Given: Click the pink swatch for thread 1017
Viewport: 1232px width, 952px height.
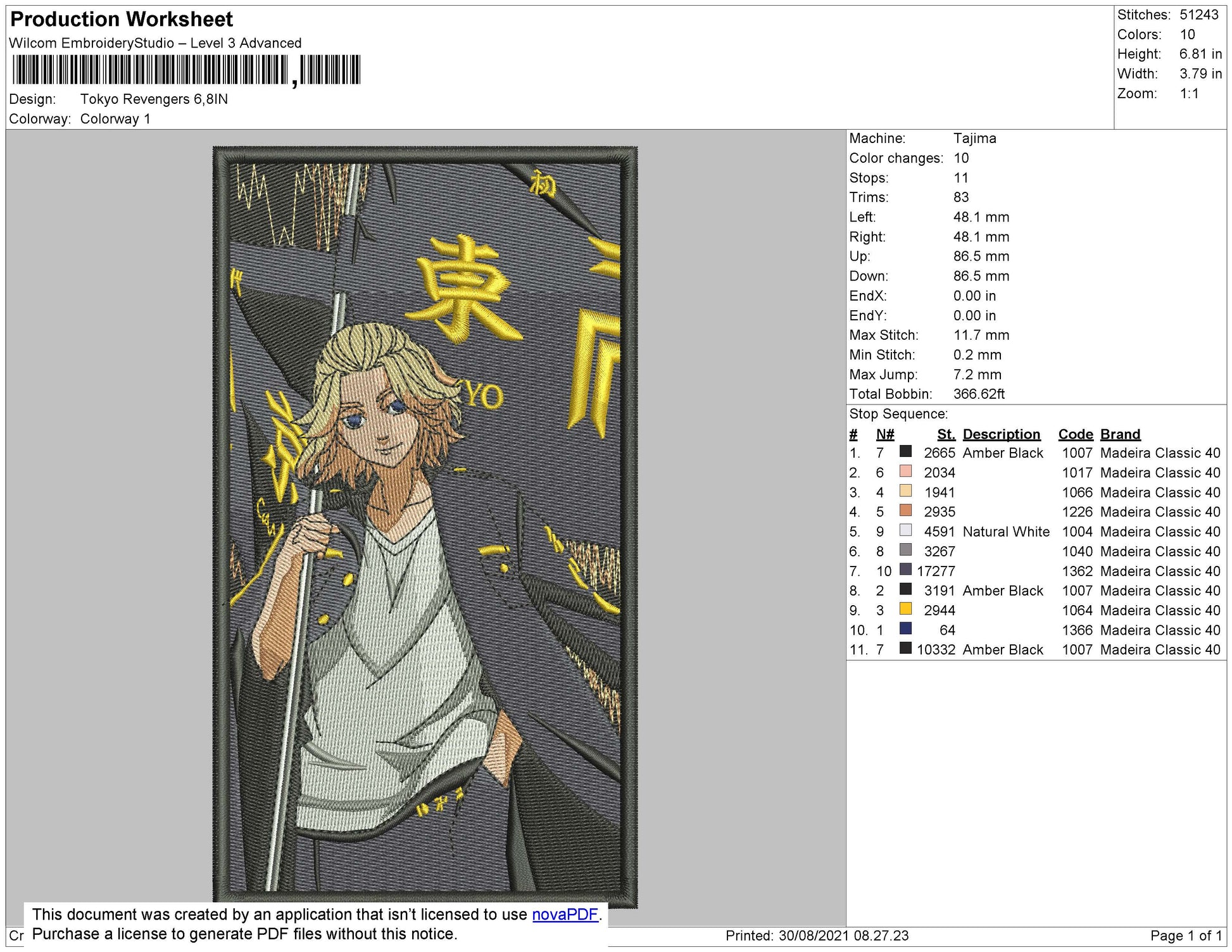Looking at the screenshot, I should coord(906,471).
